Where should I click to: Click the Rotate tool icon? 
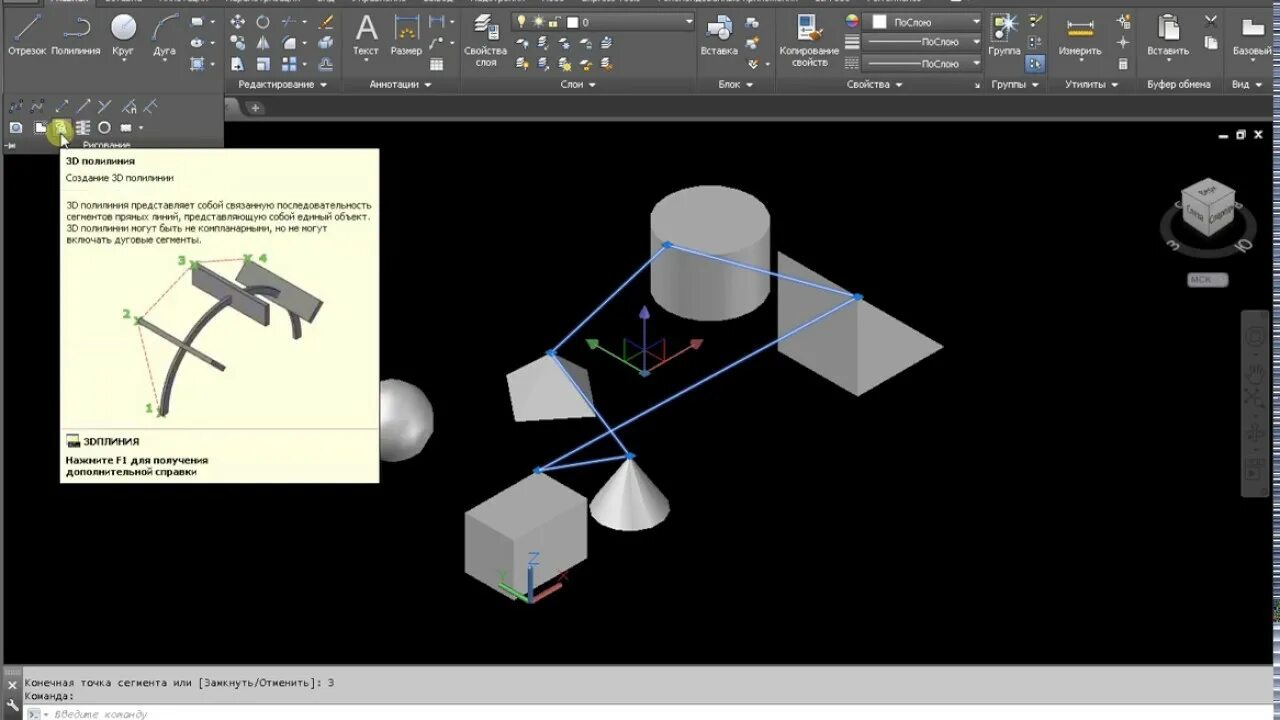pos(262,22)
